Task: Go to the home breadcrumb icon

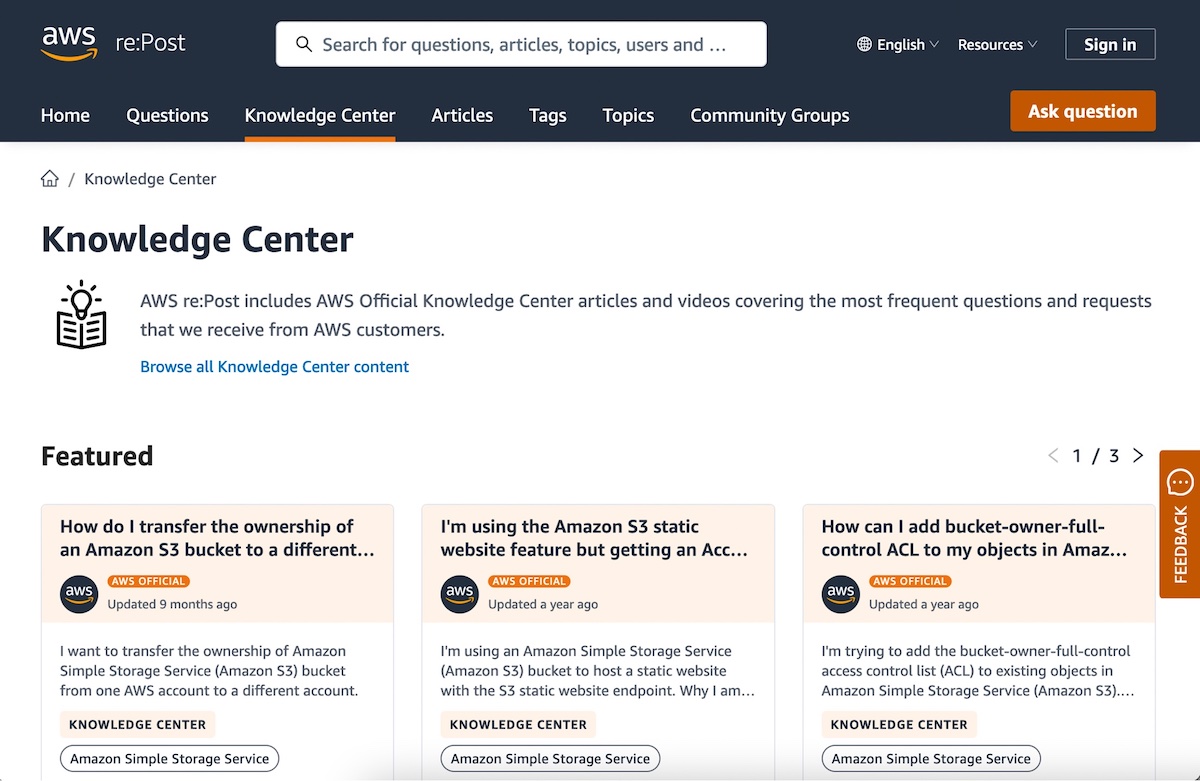Action: tap(49, 179)
